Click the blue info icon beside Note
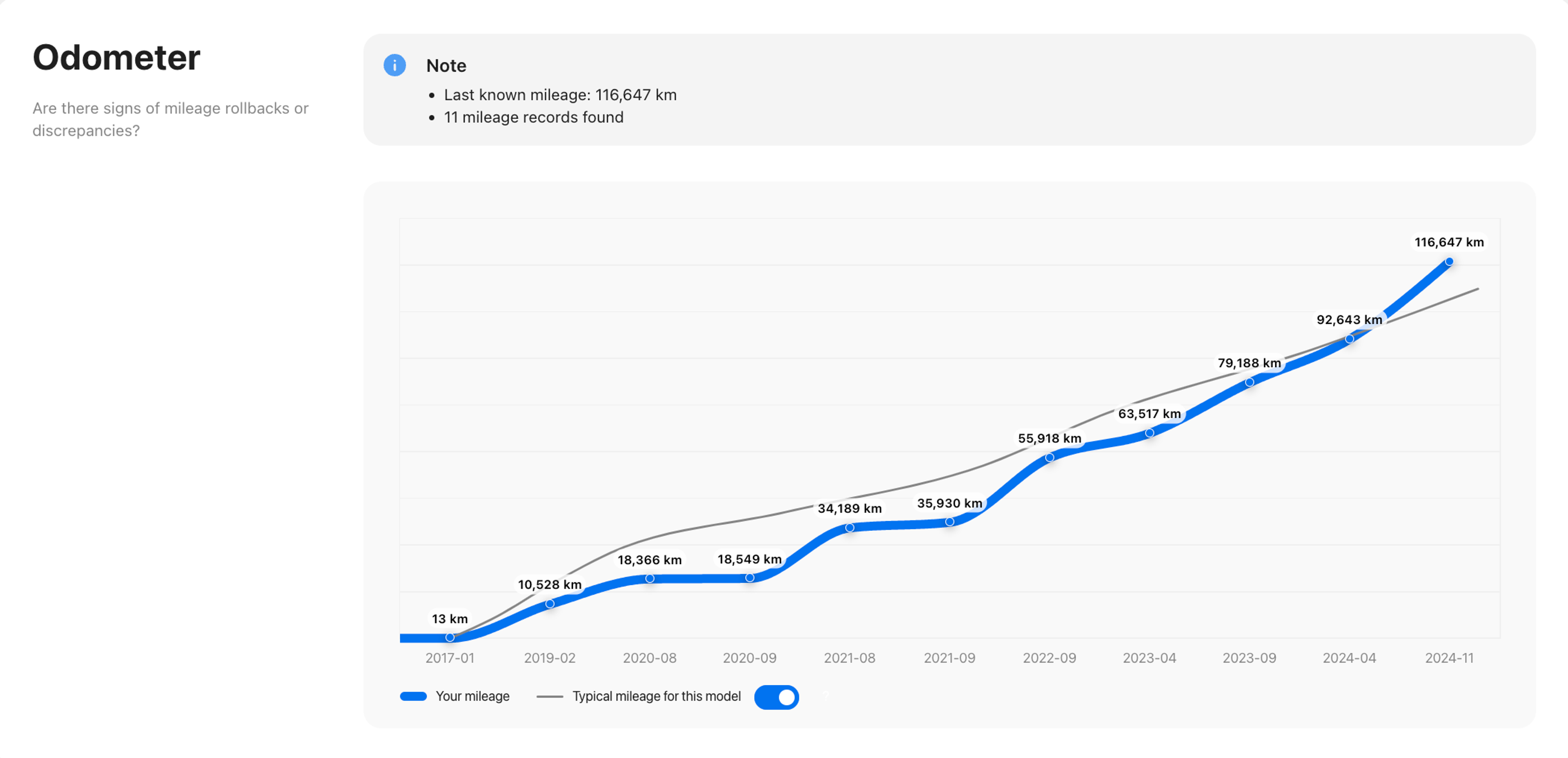The image size is (1568, 758). click(394, 65)
